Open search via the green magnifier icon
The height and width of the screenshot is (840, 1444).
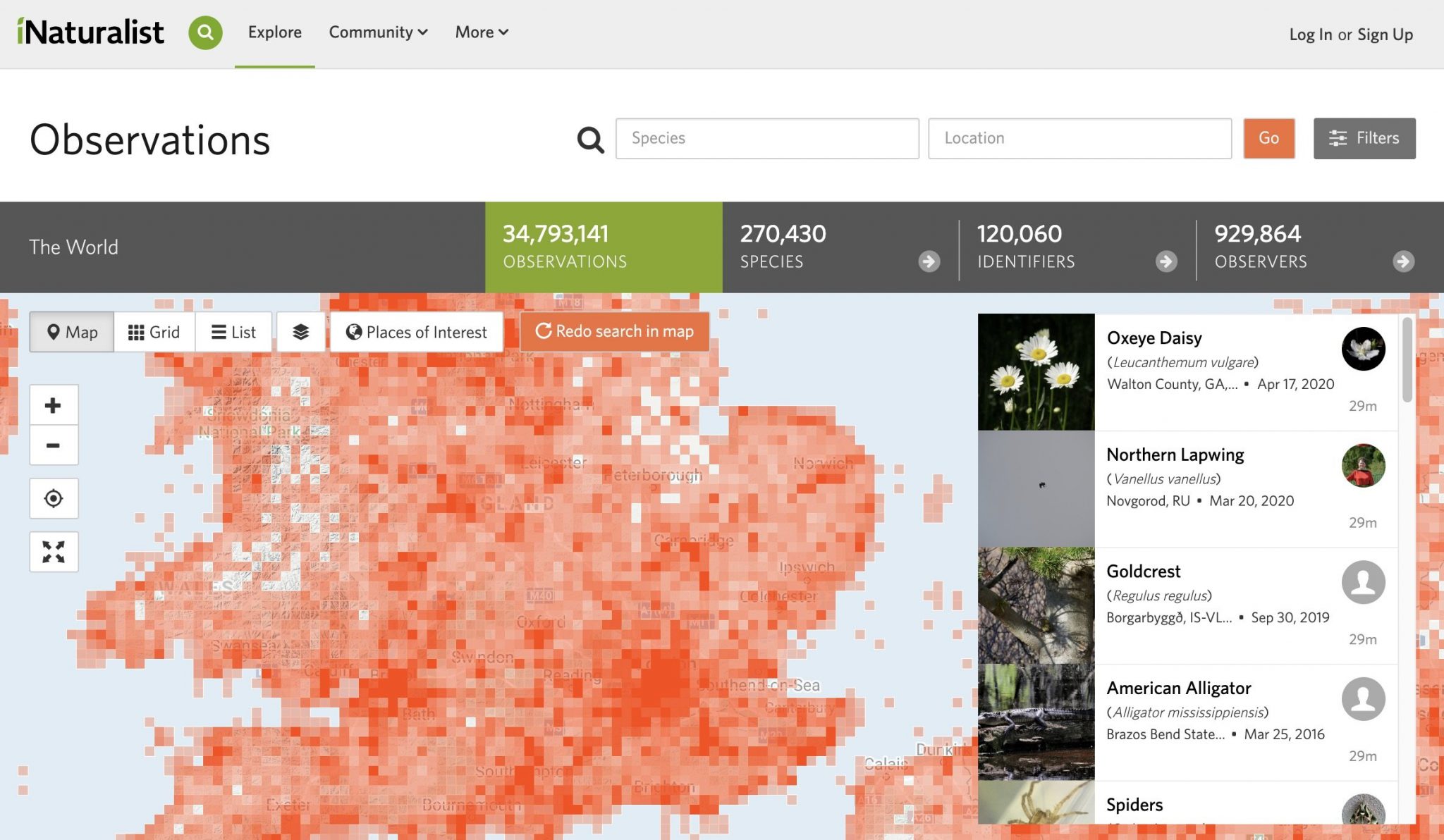[204, 32]
